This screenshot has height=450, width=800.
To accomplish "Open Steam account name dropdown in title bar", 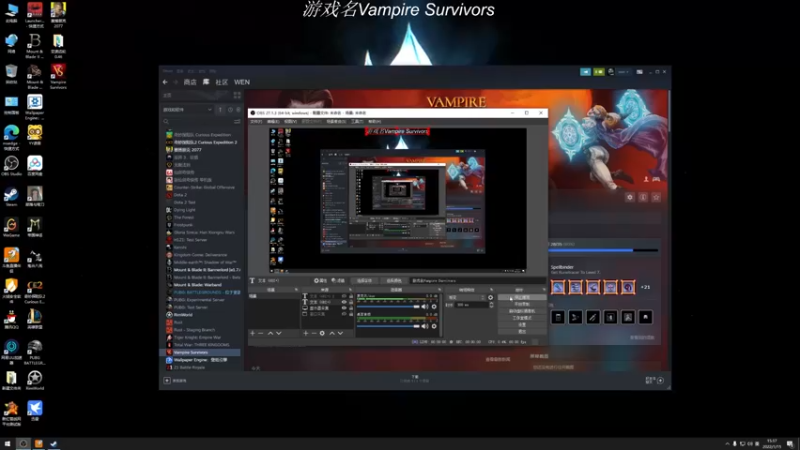I will (x=623, y=72).
